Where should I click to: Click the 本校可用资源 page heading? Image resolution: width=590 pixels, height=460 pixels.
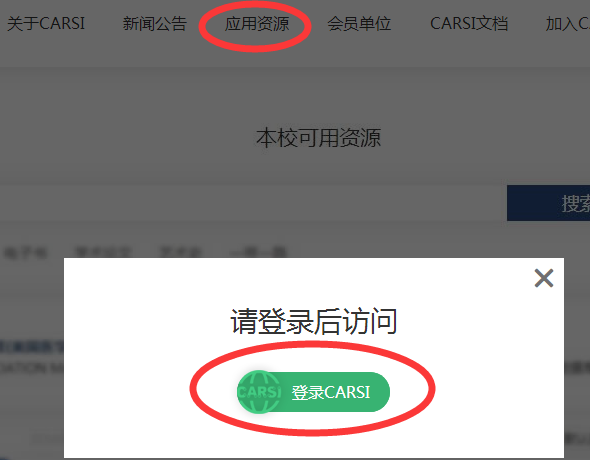(x=319, y=138)
